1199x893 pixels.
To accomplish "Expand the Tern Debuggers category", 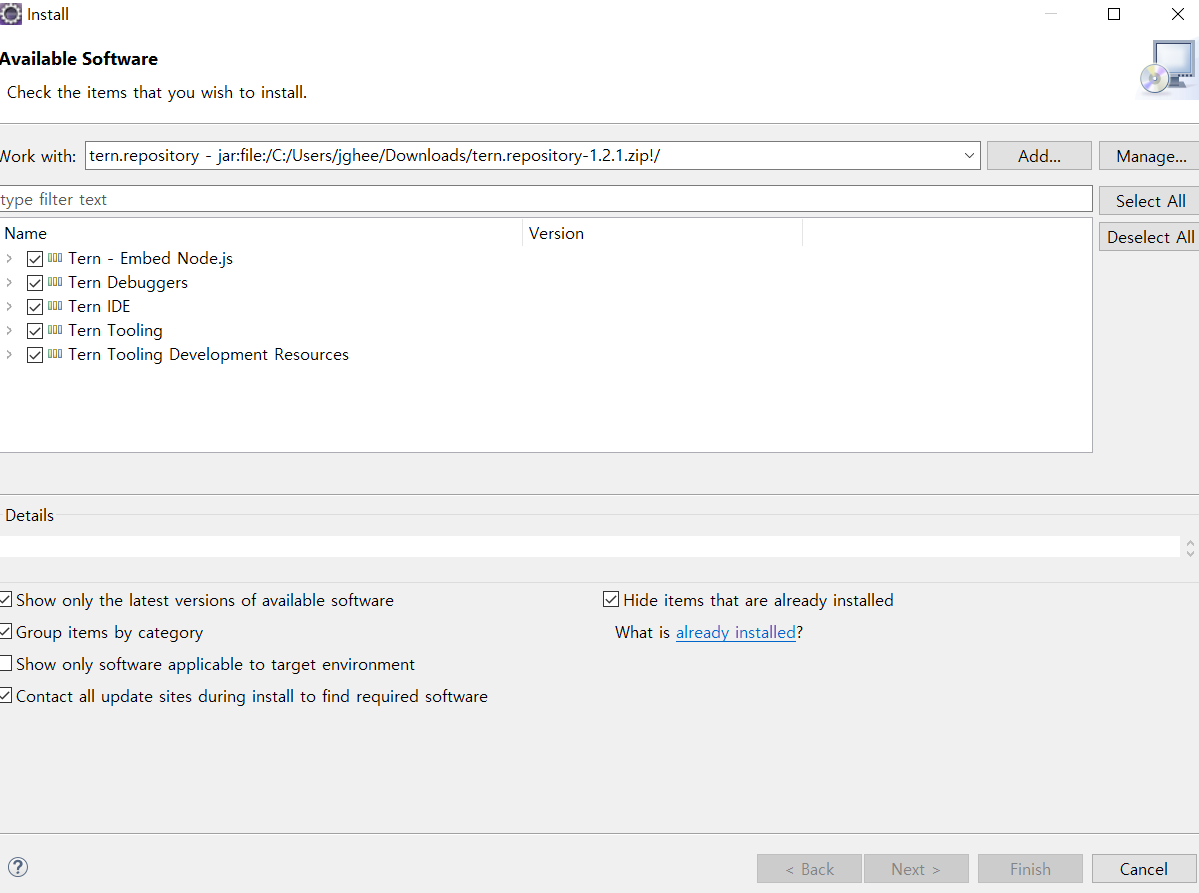I will click(x=9, y=282).
